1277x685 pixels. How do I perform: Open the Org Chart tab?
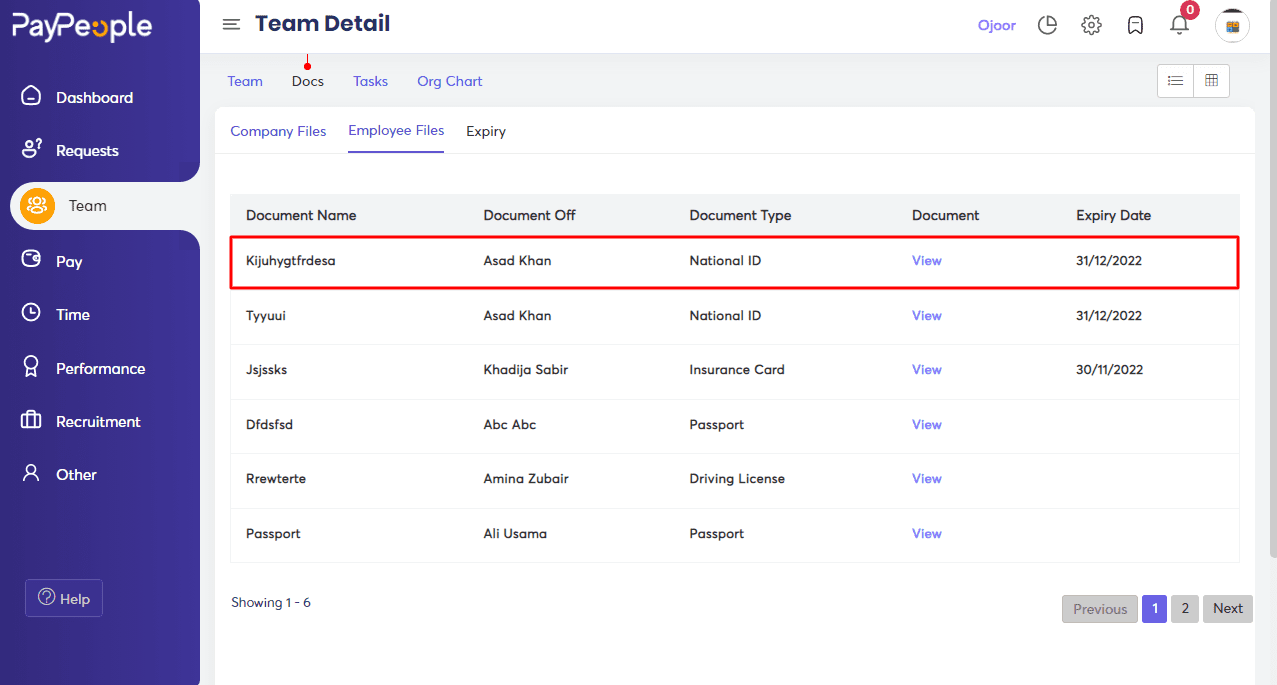coord(449,81)
